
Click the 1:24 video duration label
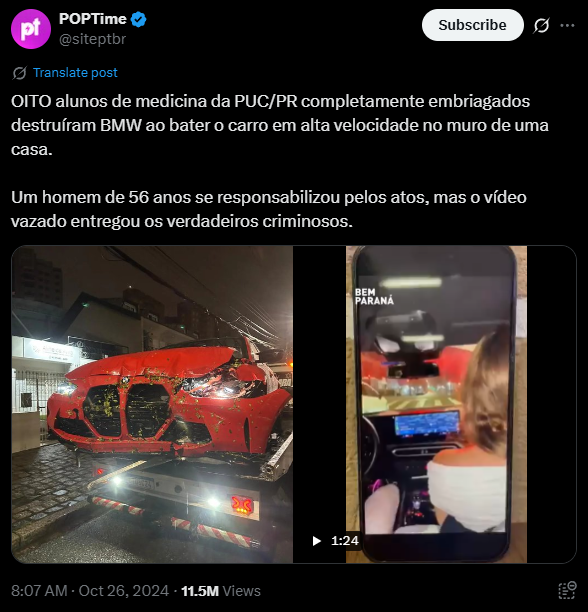point(345,541)
